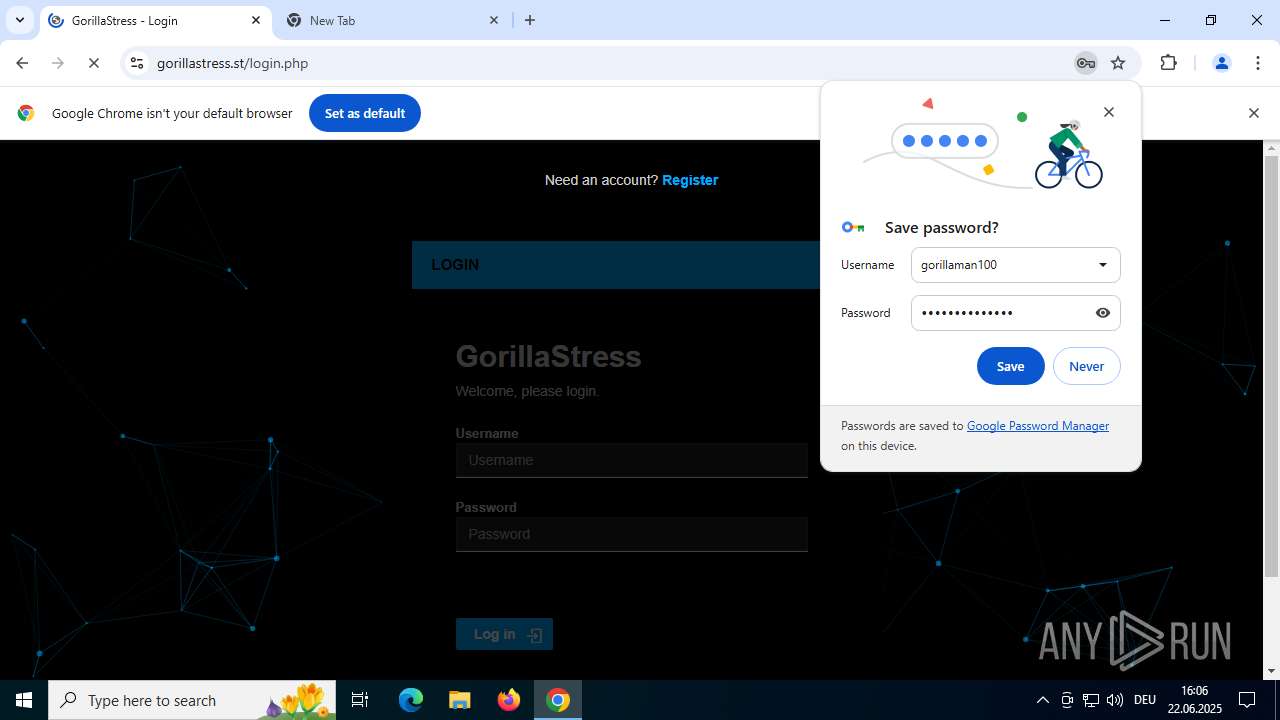
Task: Open the network status tray icon
Action: 1091,700
